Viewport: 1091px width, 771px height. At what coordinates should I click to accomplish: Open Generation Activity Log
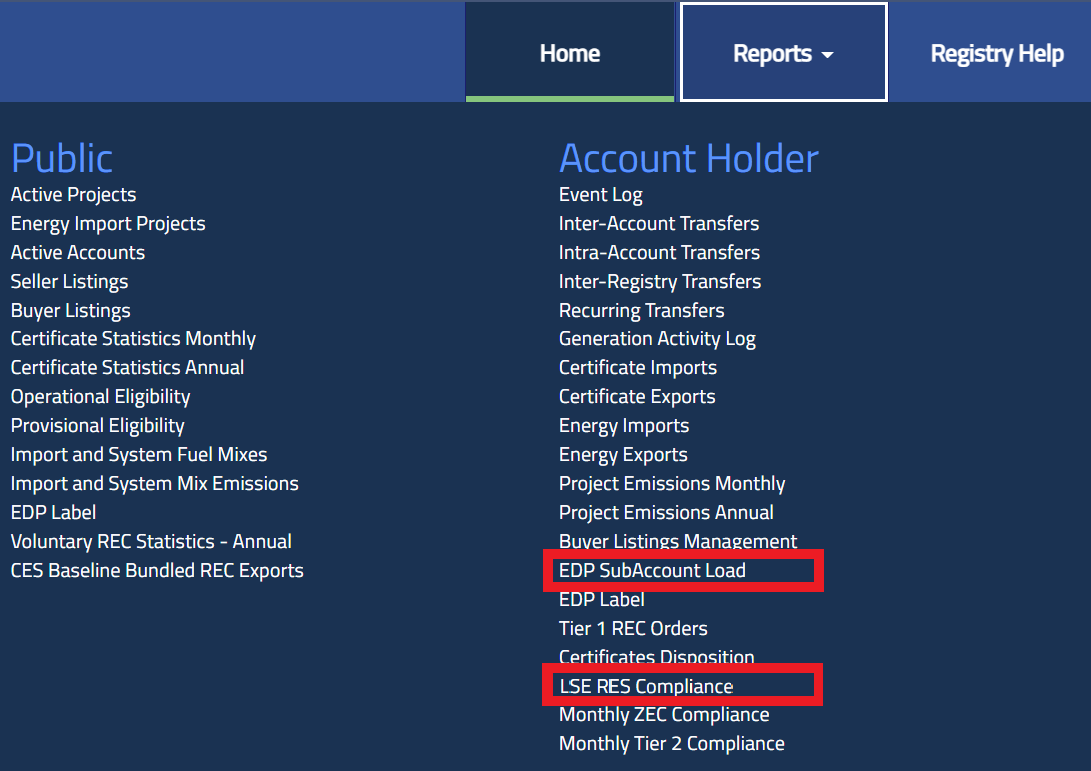pyautogui.click(x=657, y=339)
